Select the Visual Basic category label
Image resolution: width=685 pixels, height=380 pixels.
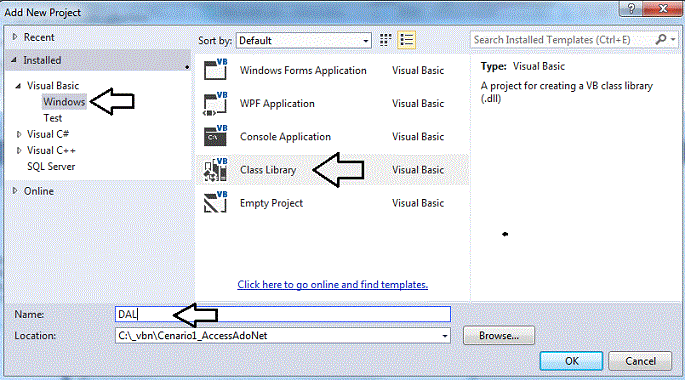[53, 86]
